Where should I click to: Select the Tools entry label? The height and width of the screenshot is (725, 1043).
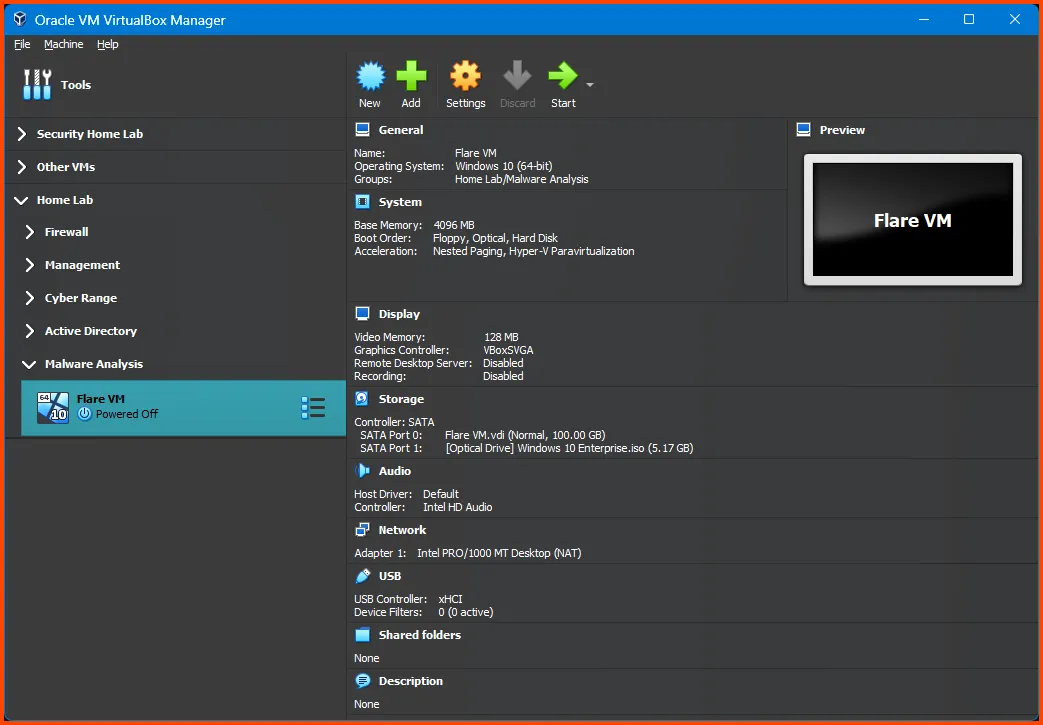(76, 84)
